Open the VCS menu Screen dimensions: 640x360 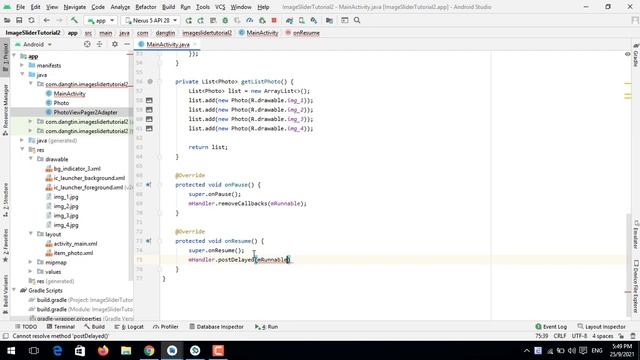(220, 7)
